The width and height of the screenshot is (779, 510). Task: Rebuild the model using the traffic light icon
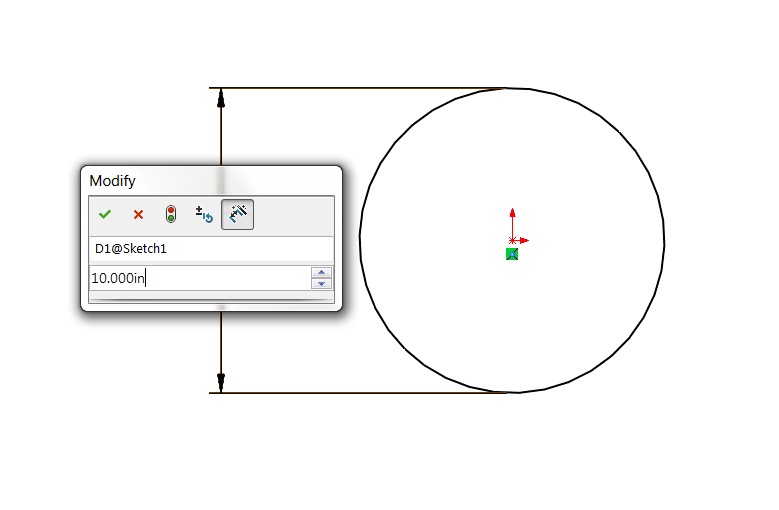(171, 215)
